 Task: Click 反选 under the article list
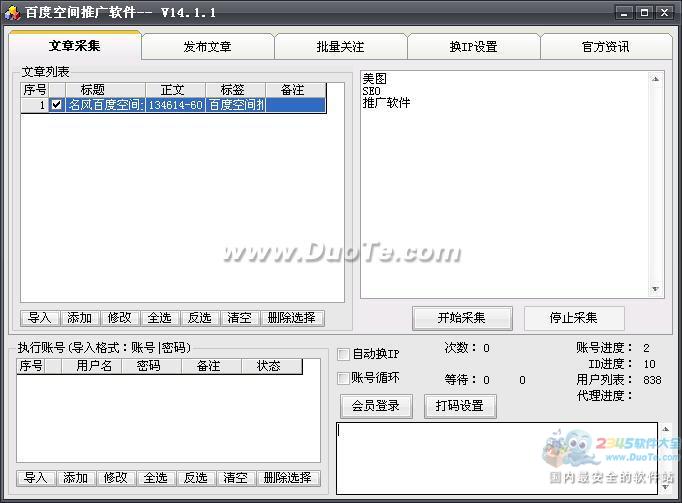tap(200, 318)
